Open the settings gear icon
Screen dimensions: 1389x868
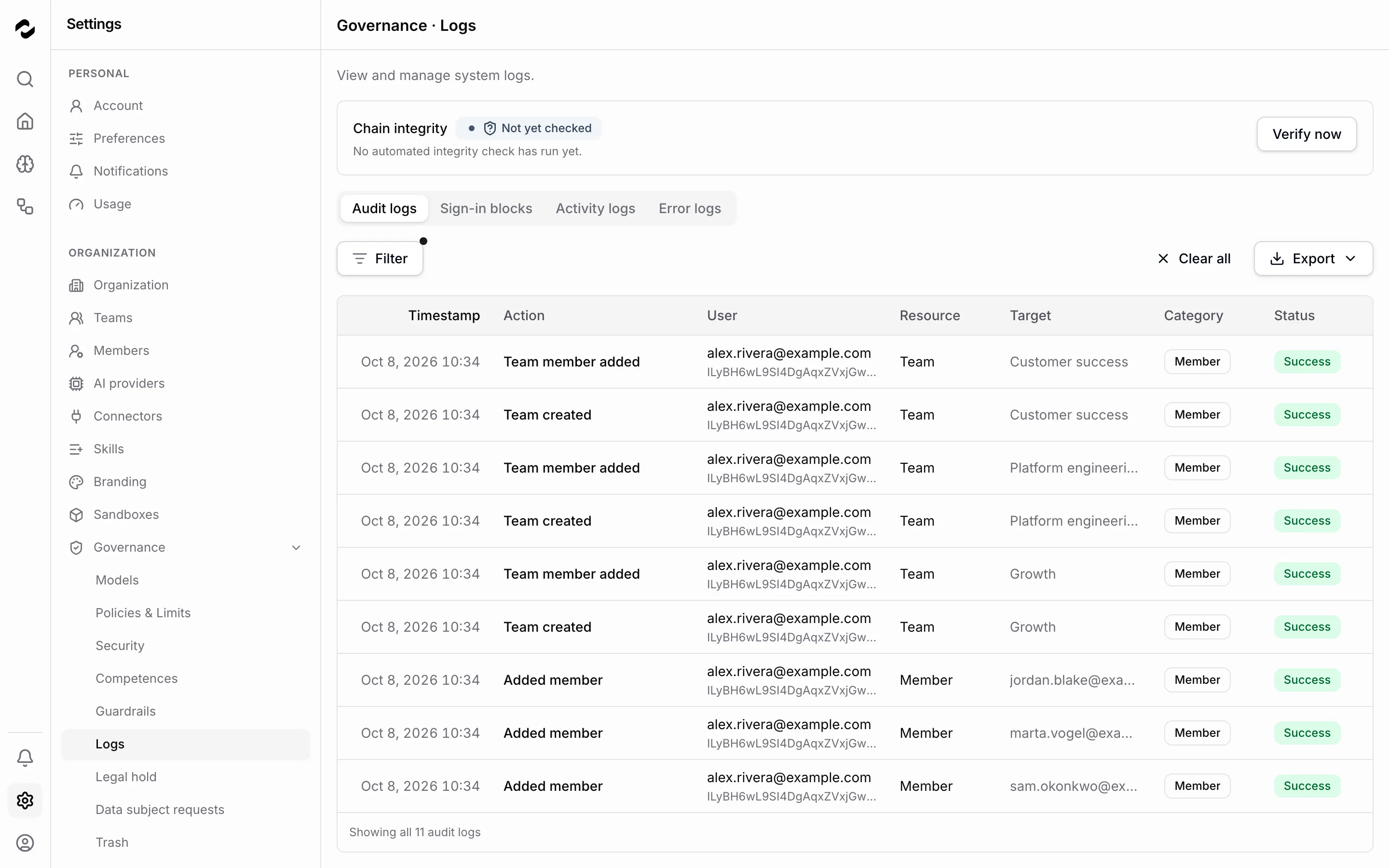(25, 800)
